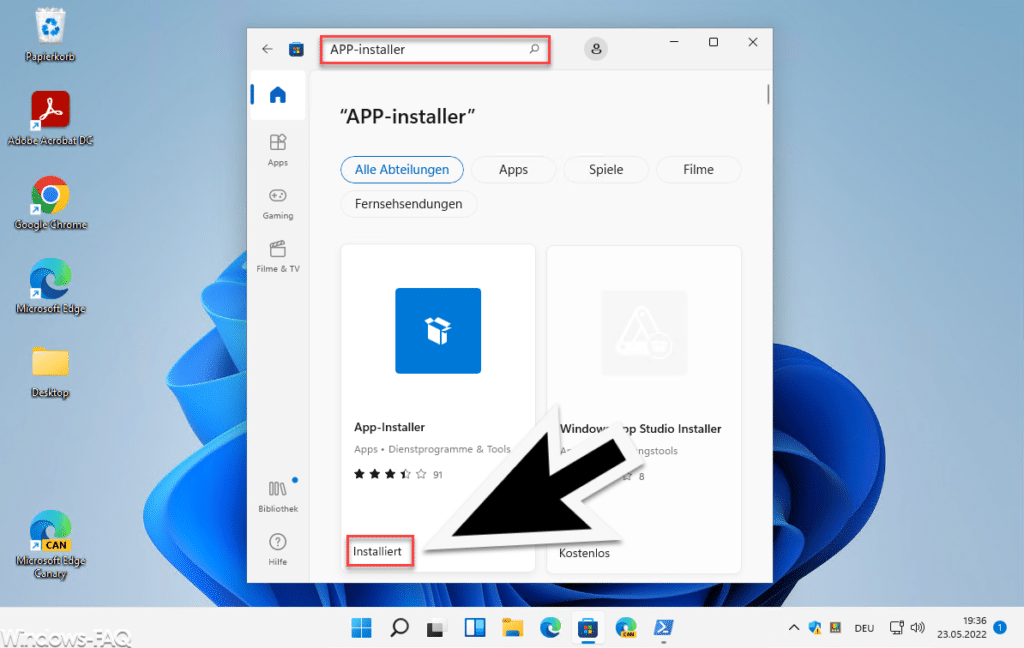This screenshot has width=1024, height=648.
Task: Open Task View in taskbar
Action: (436, 628)
